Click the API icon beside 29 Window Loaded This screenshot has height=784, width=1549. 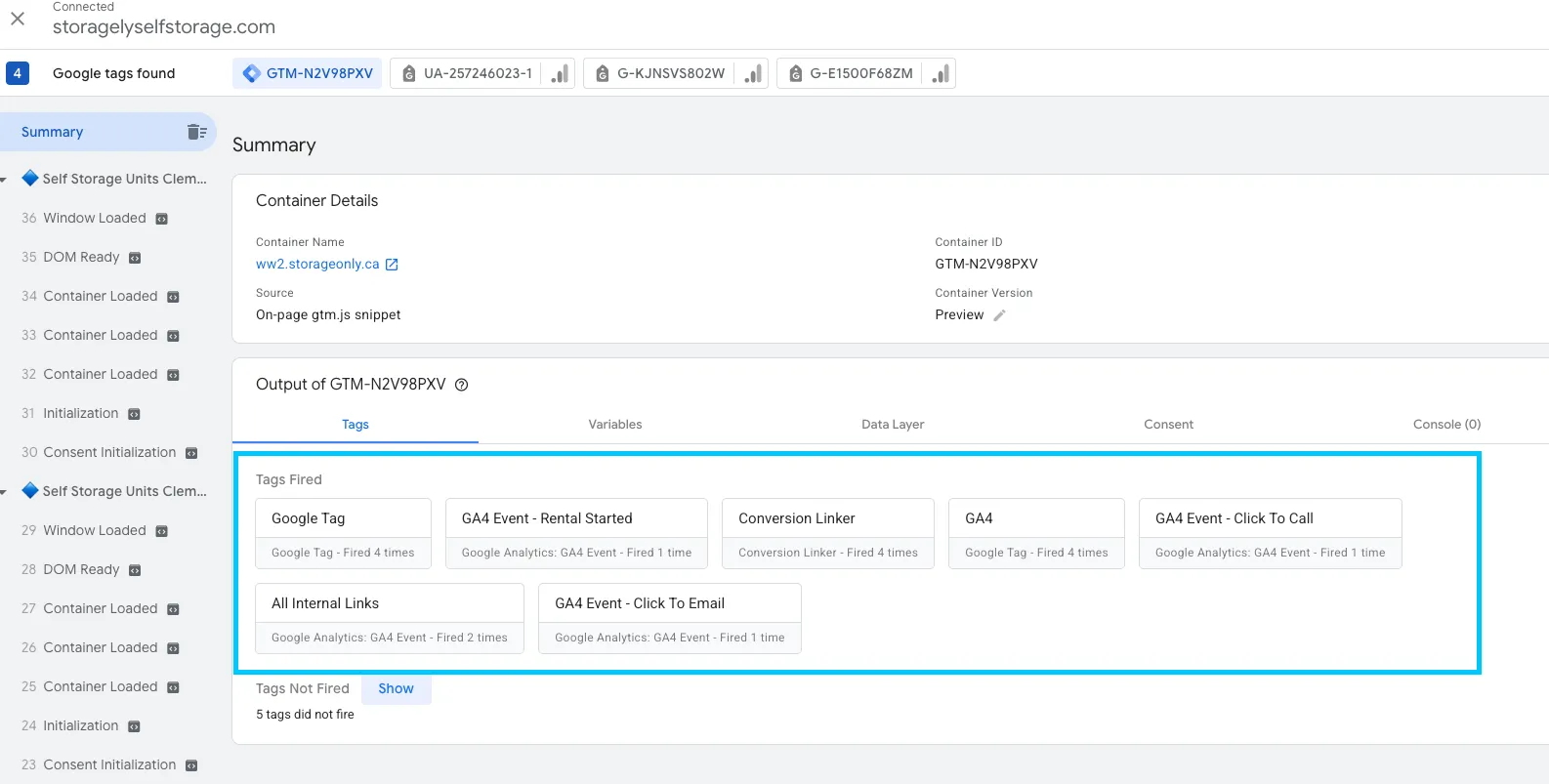(x=162, y=531)
